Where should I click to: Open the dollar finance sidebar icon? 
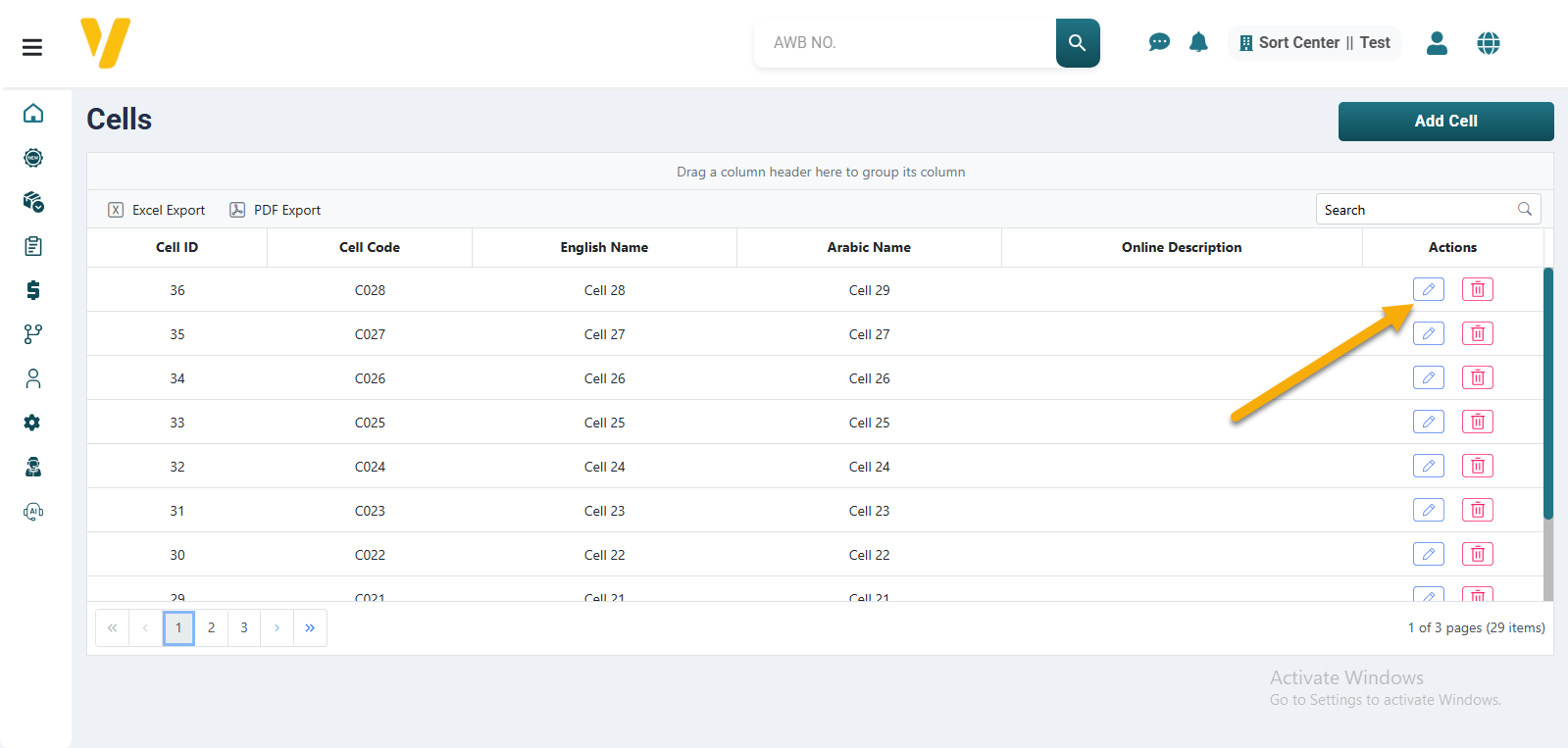tap(33, 290)
